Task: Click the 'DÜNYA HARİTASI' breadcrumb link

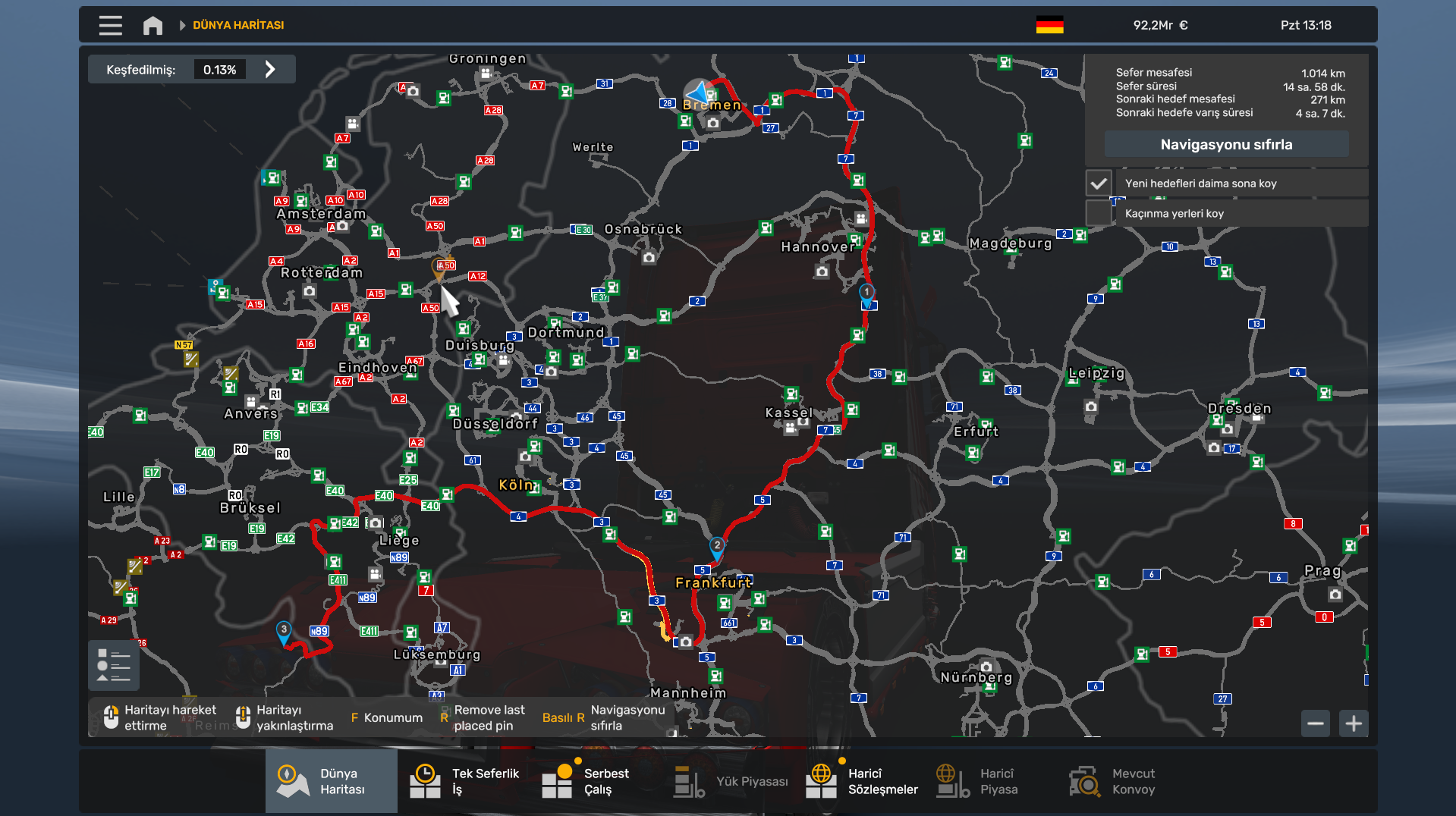Action: coord(238,25)
